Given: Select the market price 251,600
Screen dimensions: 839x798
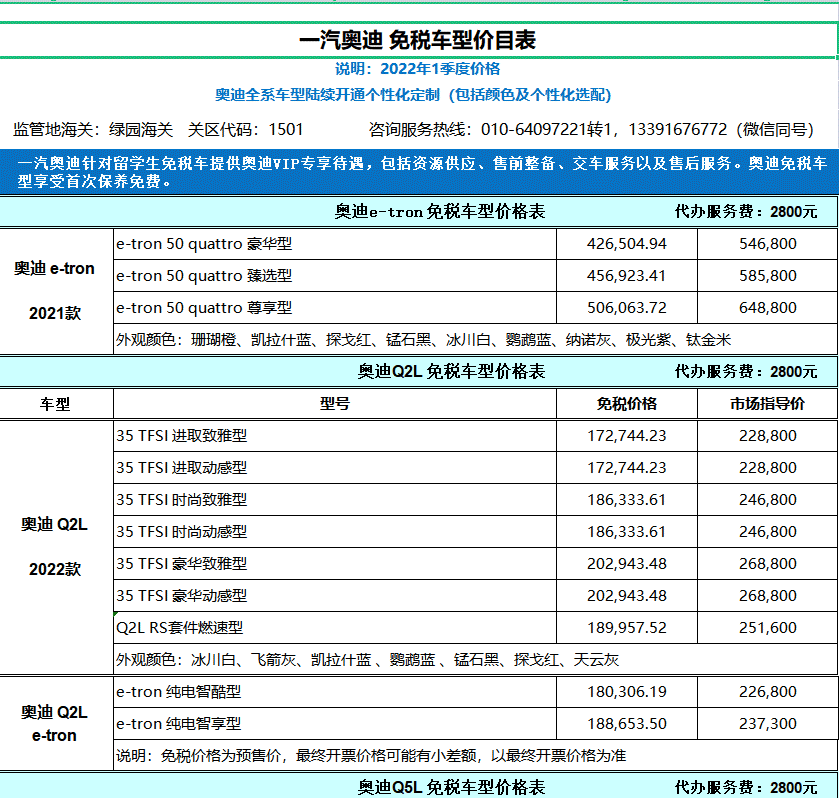Looking at the screenshot, I should pos(768,628).
